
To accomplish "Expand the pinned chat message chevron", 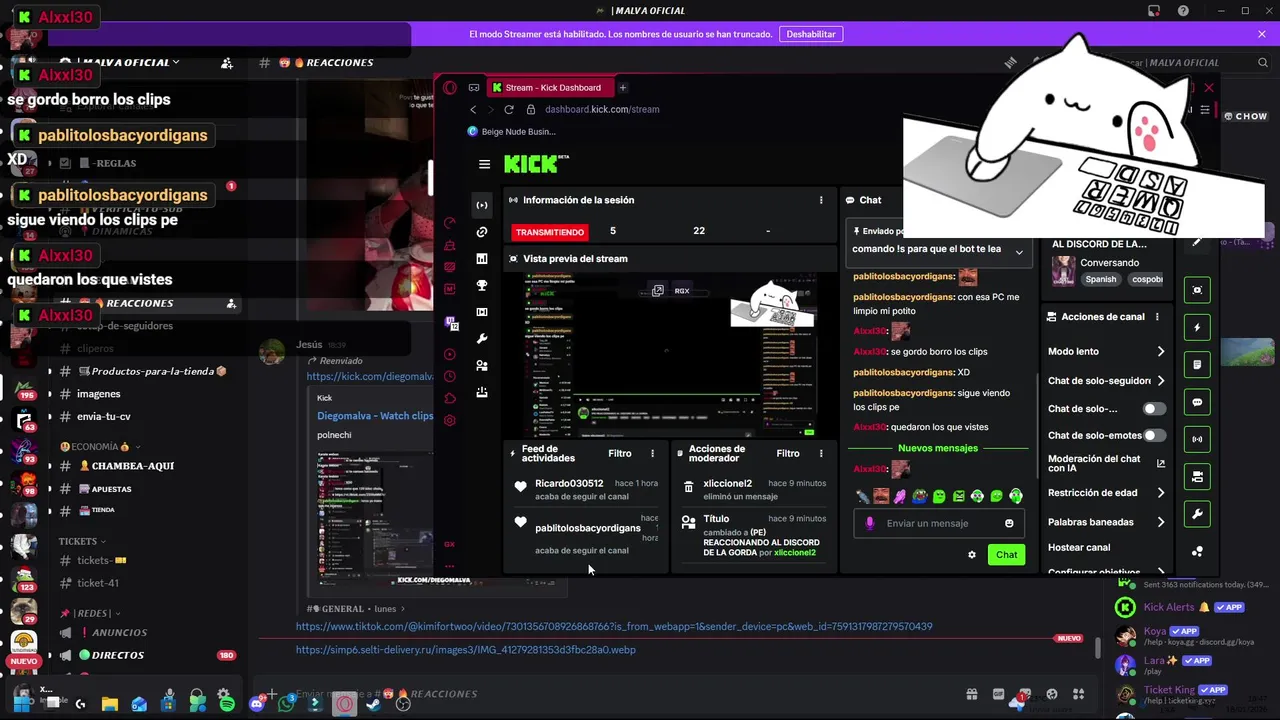I will pos(1019,251).
